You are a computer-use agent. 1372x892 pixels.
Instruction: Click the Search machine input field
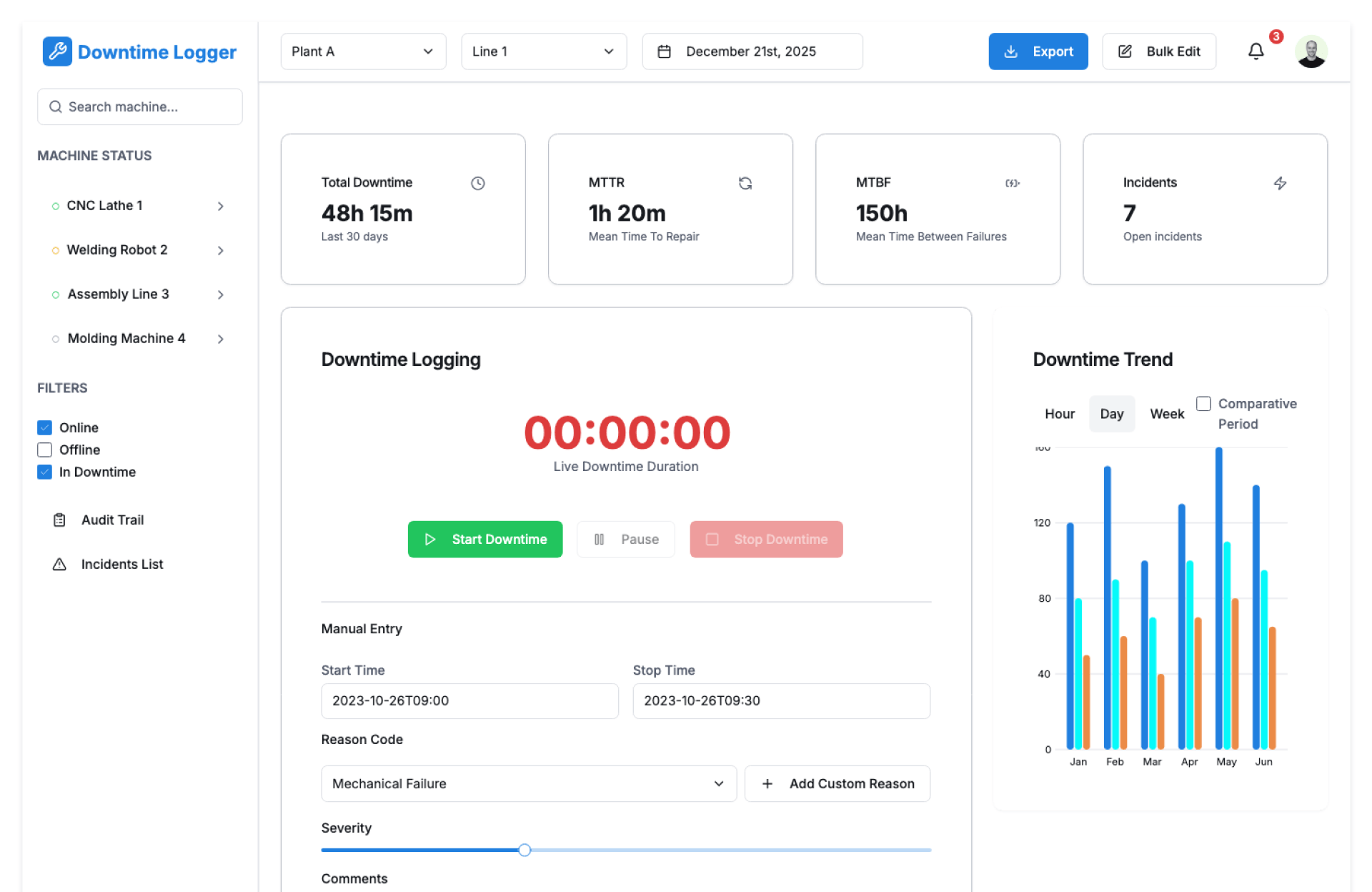tap(140, 106)
